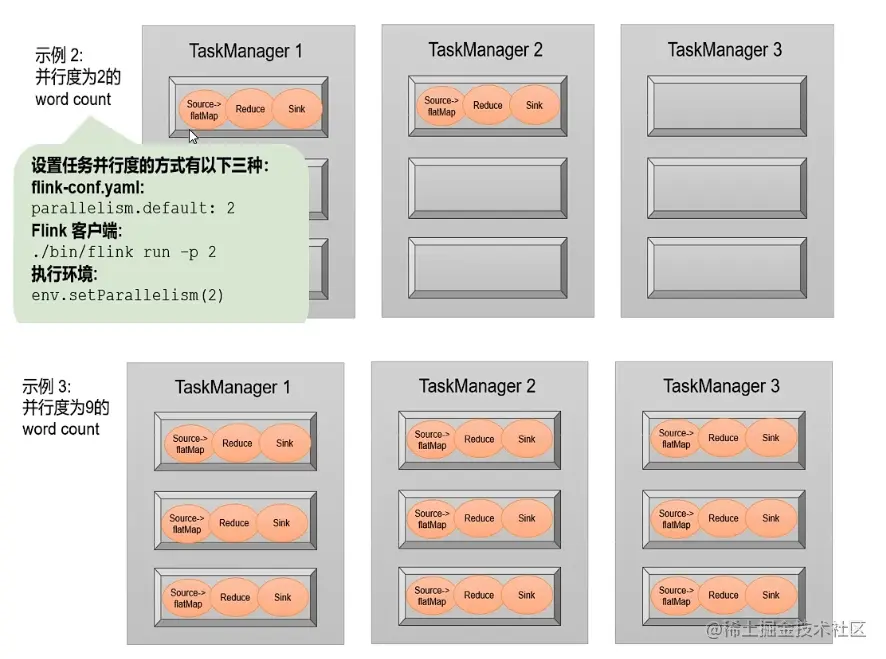Click Source->flatMap in middle slot, example 3 TaskManager 1

click(186, 523)
